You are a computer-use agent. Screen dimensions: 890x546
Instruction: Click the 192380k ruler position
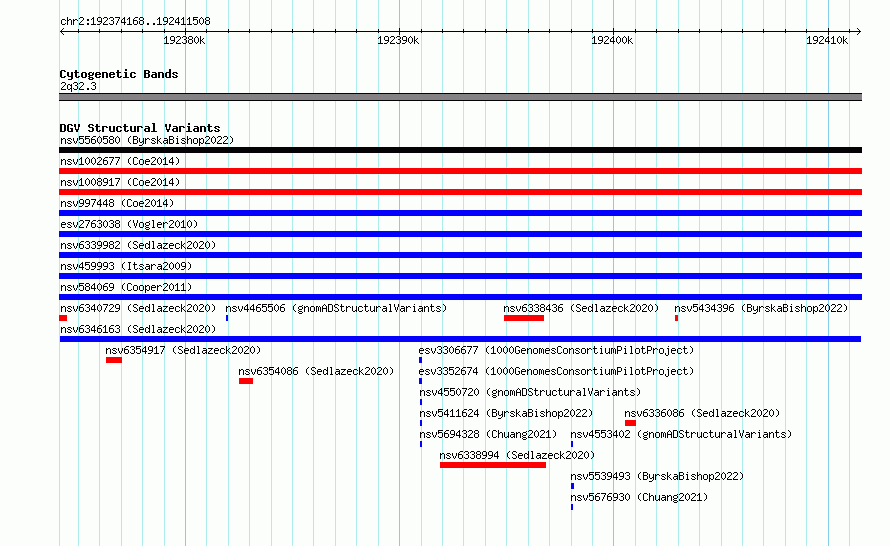click(184, 40)
